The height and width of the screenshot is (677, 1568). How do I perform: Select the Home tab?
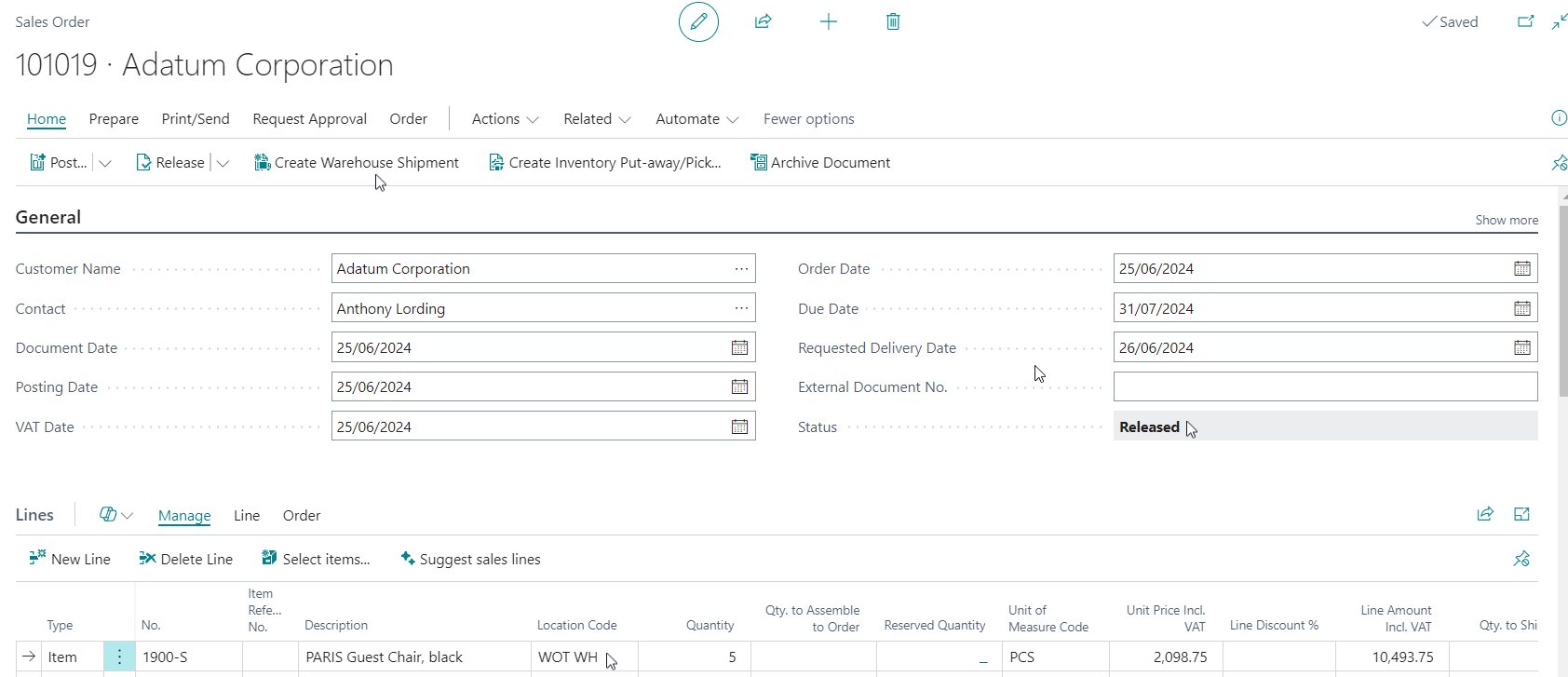click(47, 118)
